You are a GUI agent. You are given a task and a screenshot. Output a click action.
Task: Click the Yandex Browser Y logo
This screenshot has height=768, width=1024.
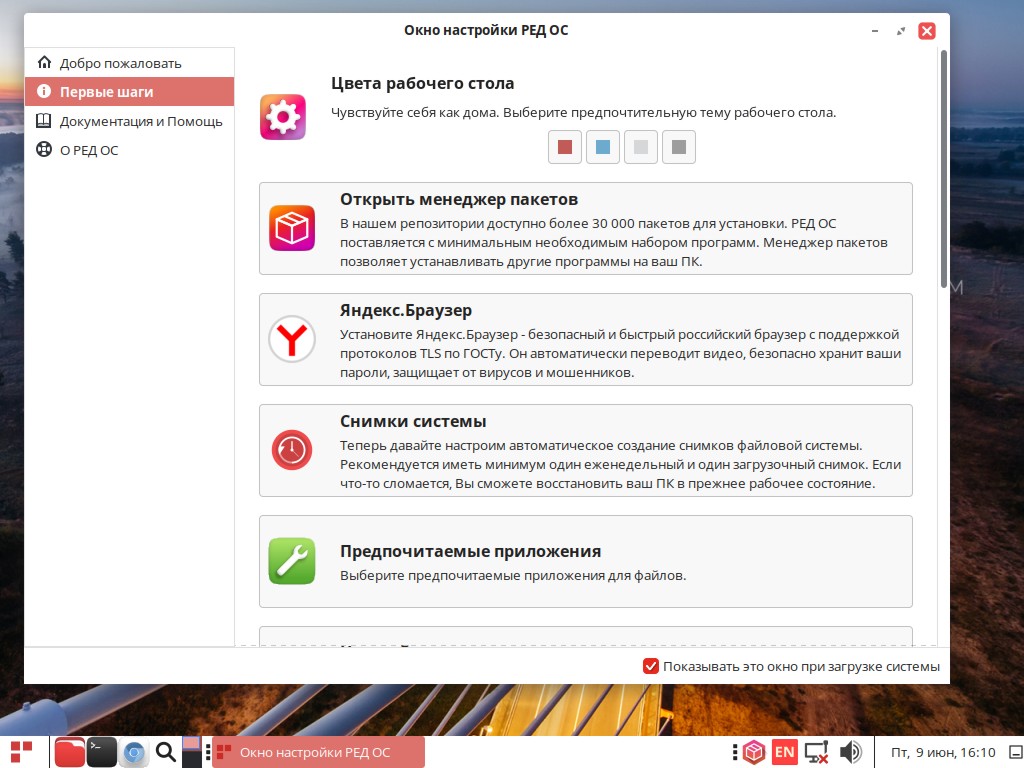[x=292, y=339]
